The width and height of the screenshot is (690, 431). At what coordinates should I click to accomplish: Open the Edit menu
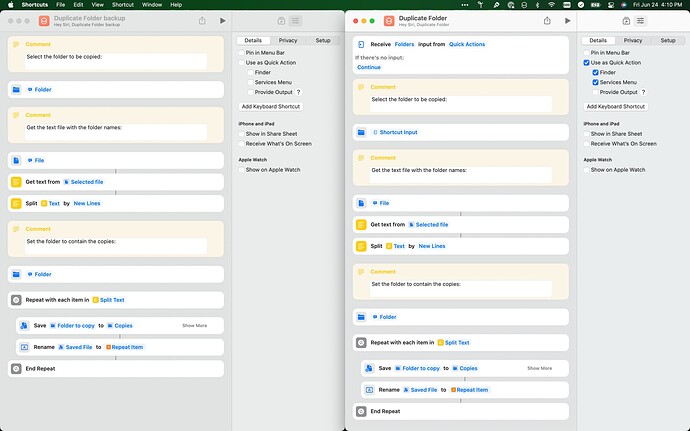78,5
